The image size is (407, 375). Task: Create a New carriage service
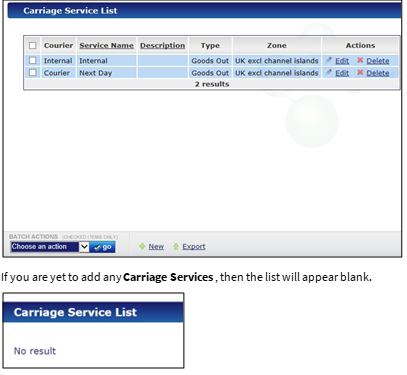(x=156, y=247)
